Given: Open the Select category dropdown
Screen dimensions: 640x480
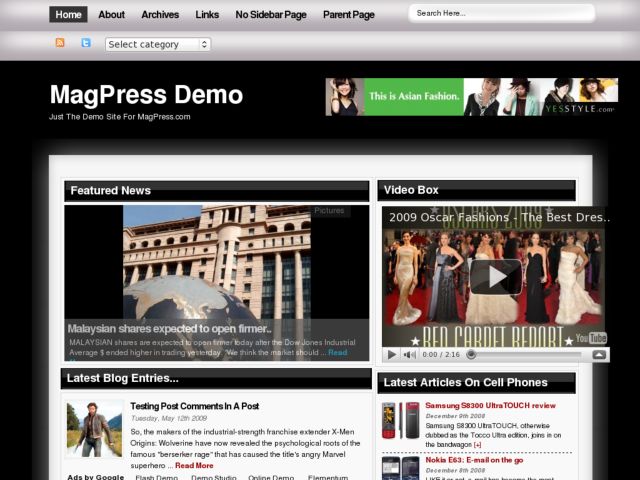Looking at the screenshot, I should point(158,44).
